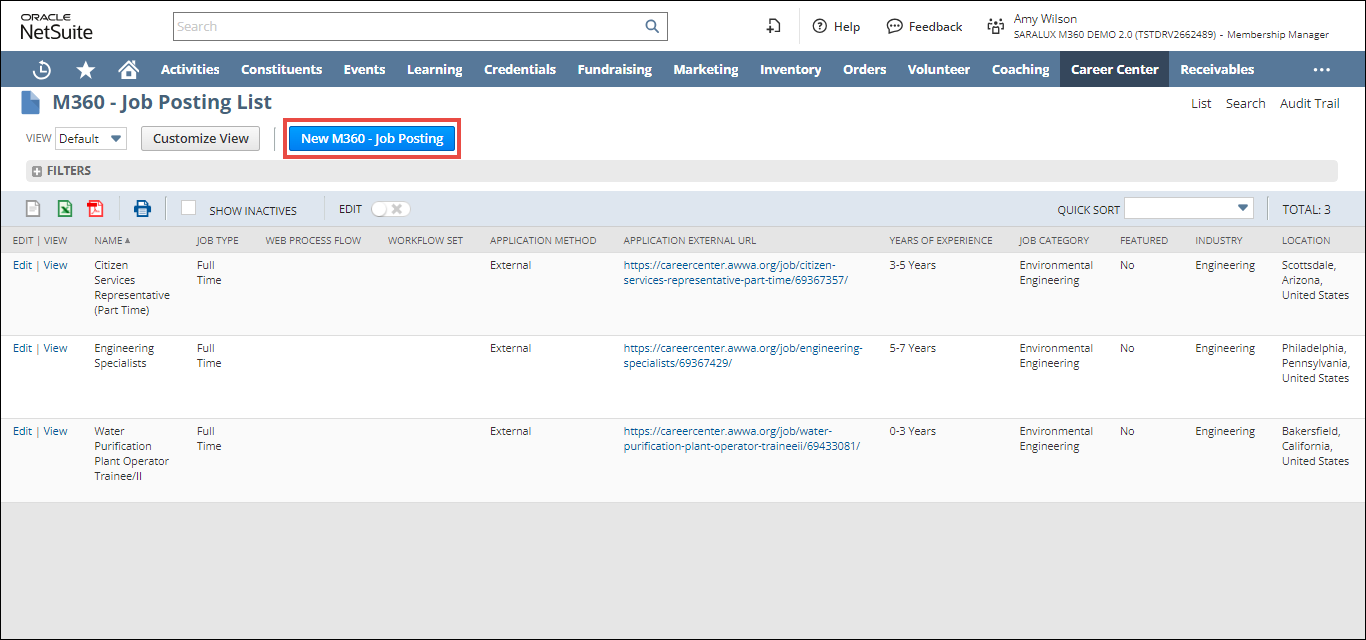1366x640 pixels.
Task: Show more menus via the ellipsis
Action: [x=1321, y=70]
